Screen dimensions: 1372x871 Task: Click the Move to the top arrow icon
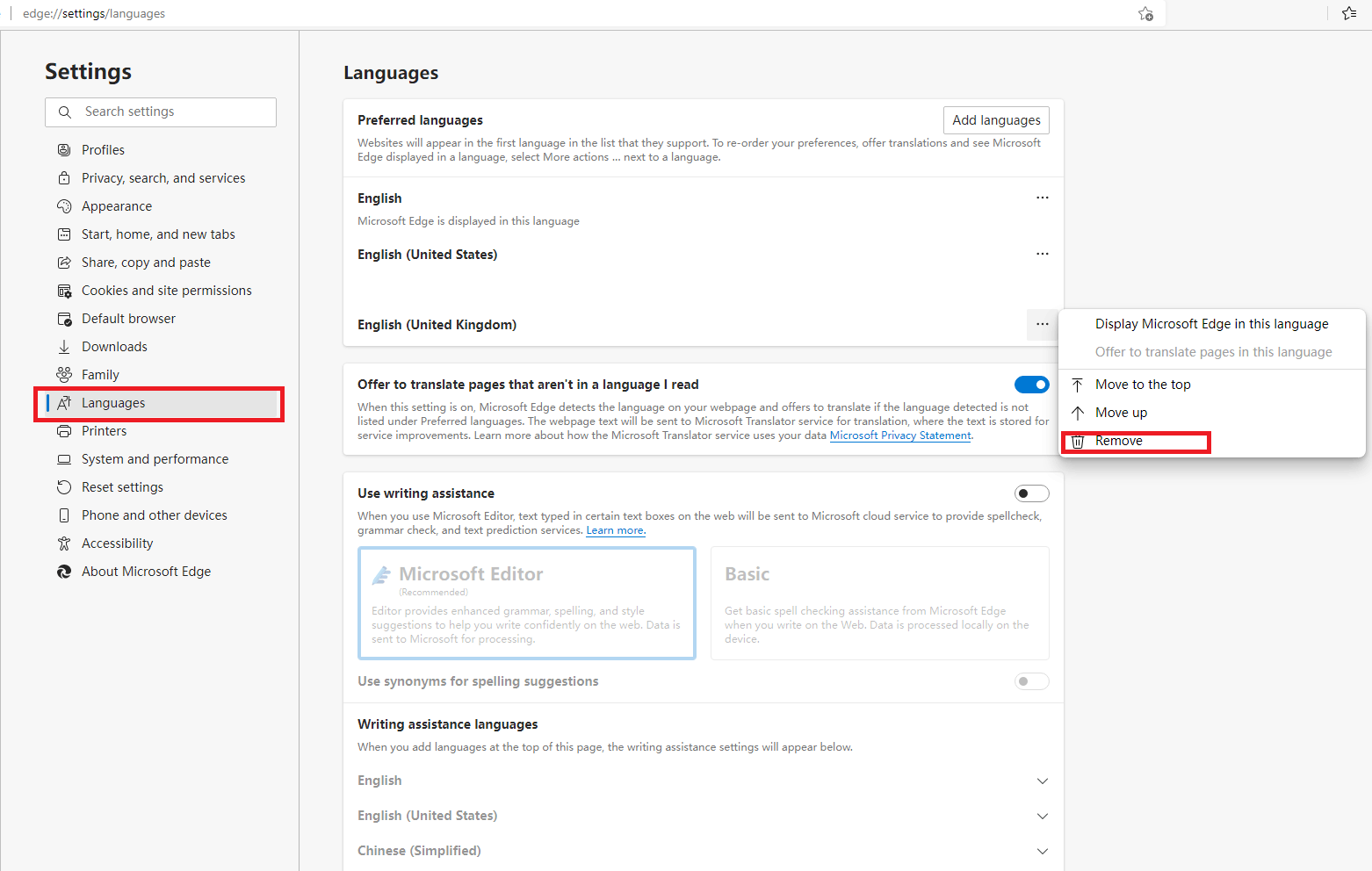pyautogui.click(x=1078, y=385)
